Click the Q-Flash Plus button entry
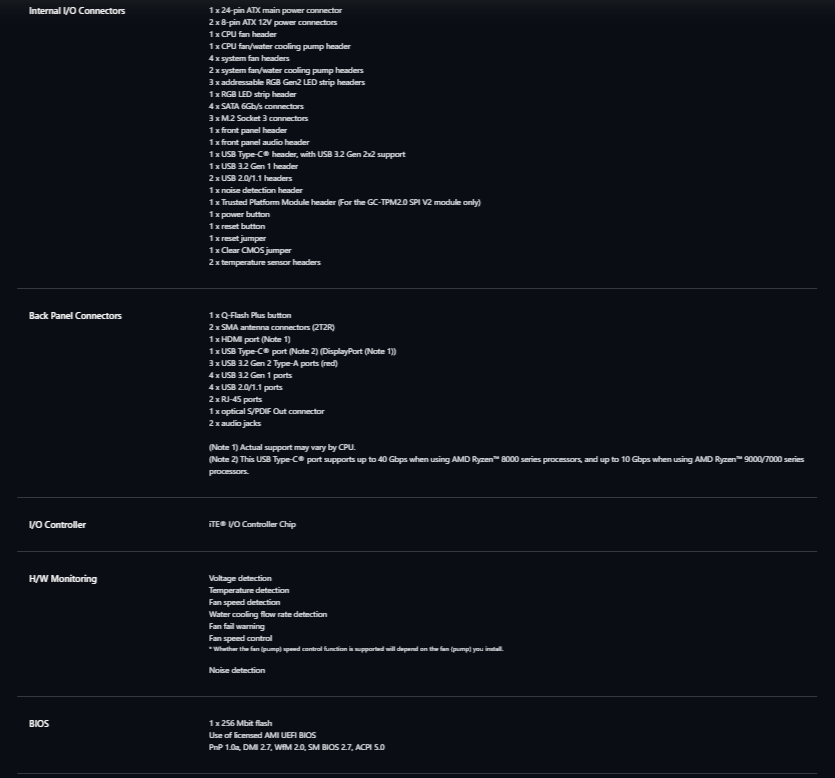 [x=250, y=315]
